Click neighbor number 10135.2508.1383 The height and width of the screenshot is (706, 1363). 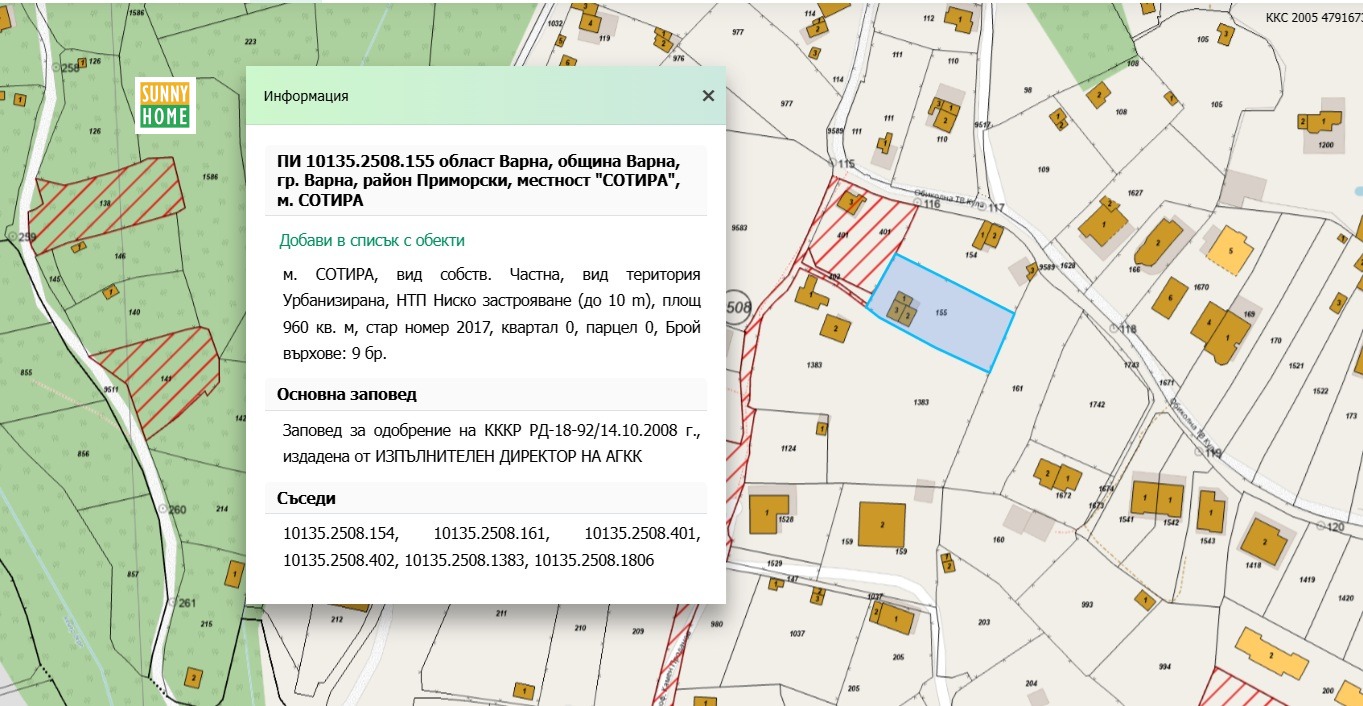click(x=466, y=561)
